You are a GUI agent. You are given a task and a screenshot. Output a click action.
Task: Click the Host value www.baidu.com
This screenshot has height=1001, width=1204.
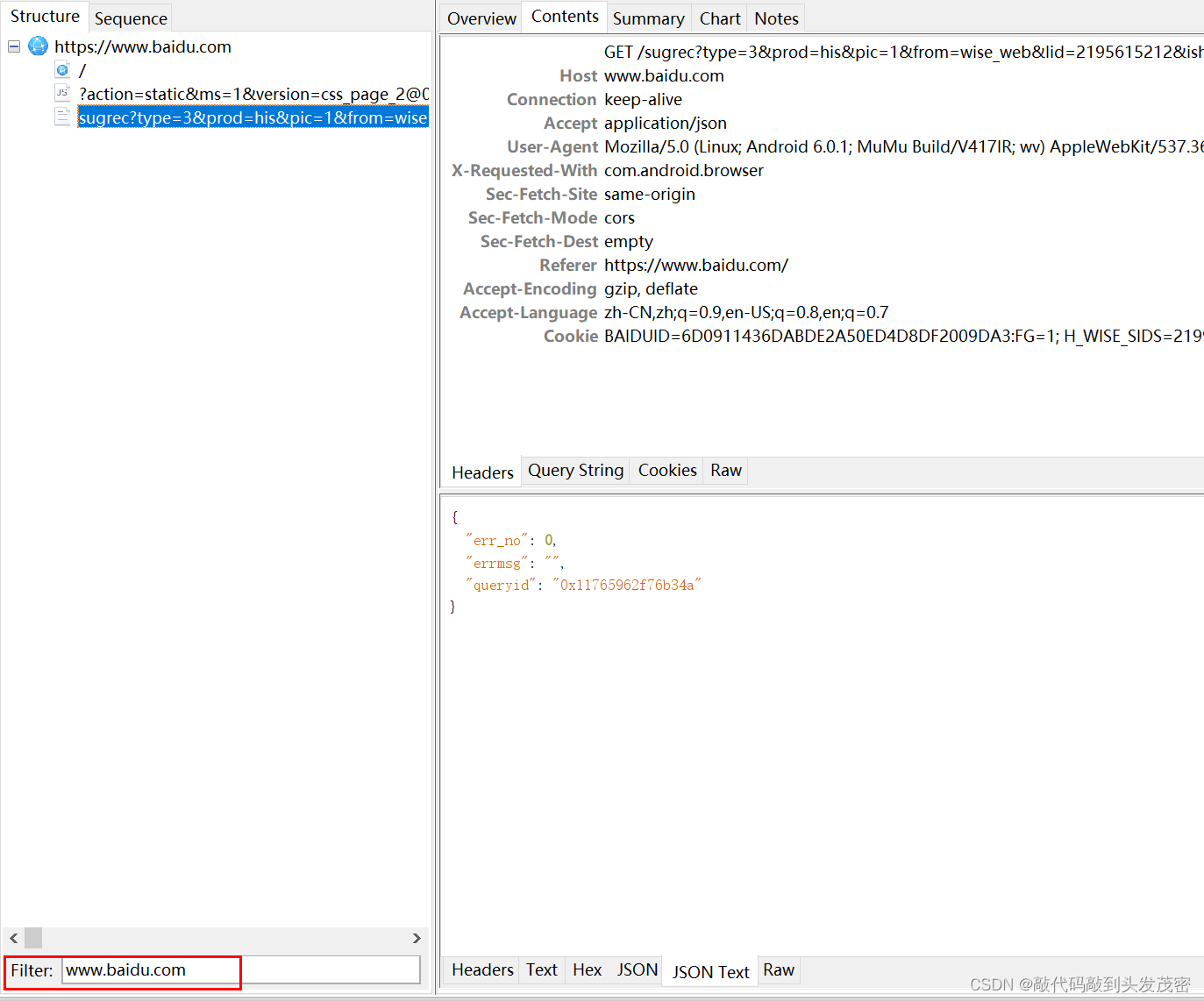tap(664, 75)
